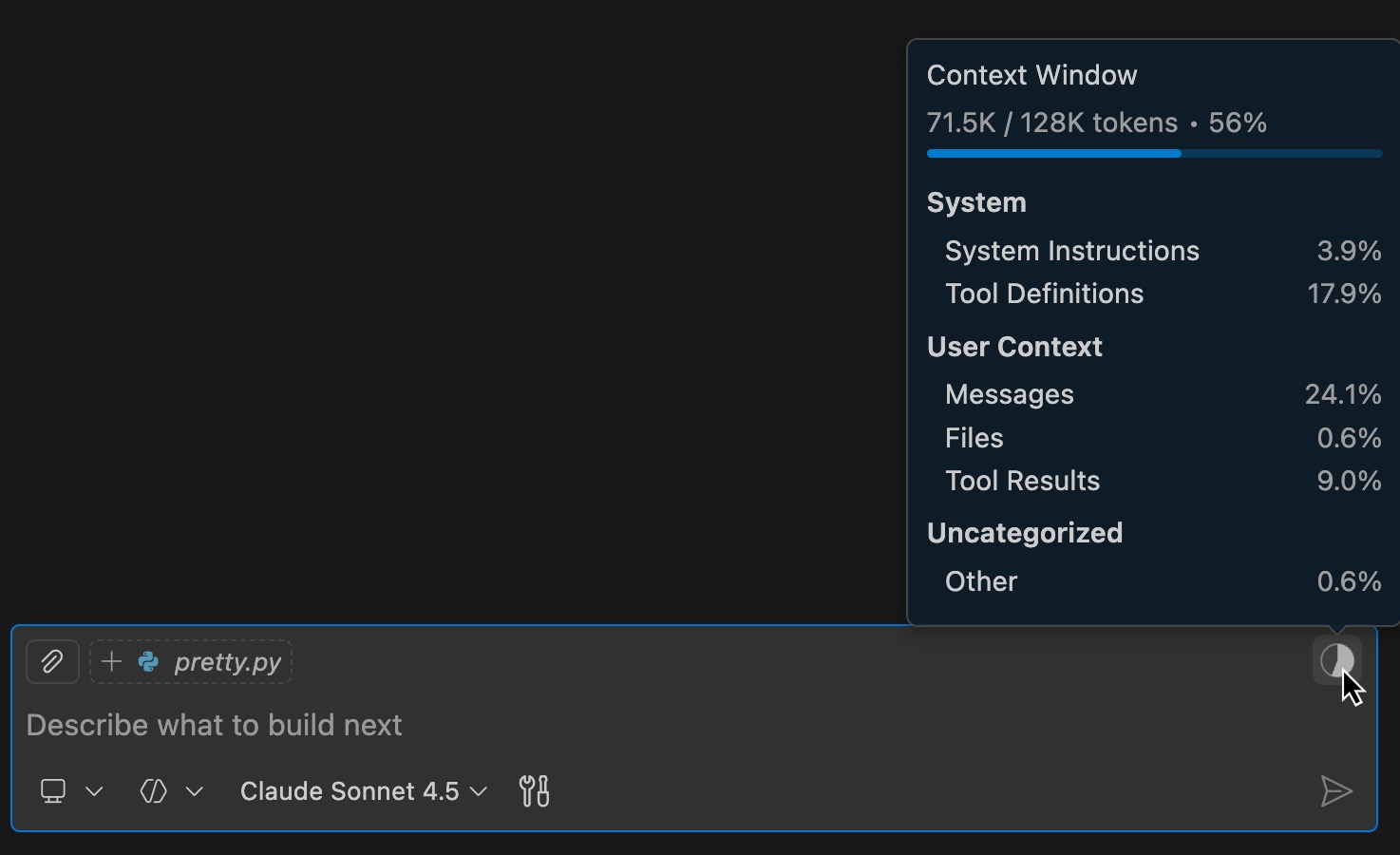This screenshot has width=1400, height=855.
Task: Open the configure tools wrench icon
Action: [x=534, y=791]
